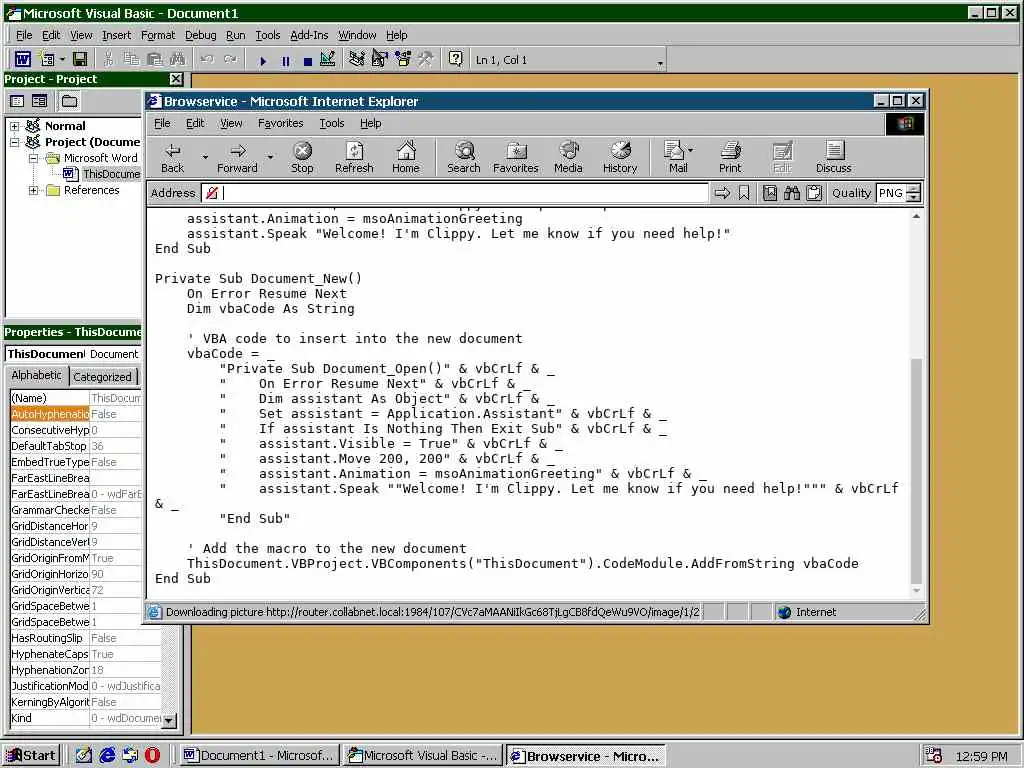Click the Print toolbar button

(730, 158)
